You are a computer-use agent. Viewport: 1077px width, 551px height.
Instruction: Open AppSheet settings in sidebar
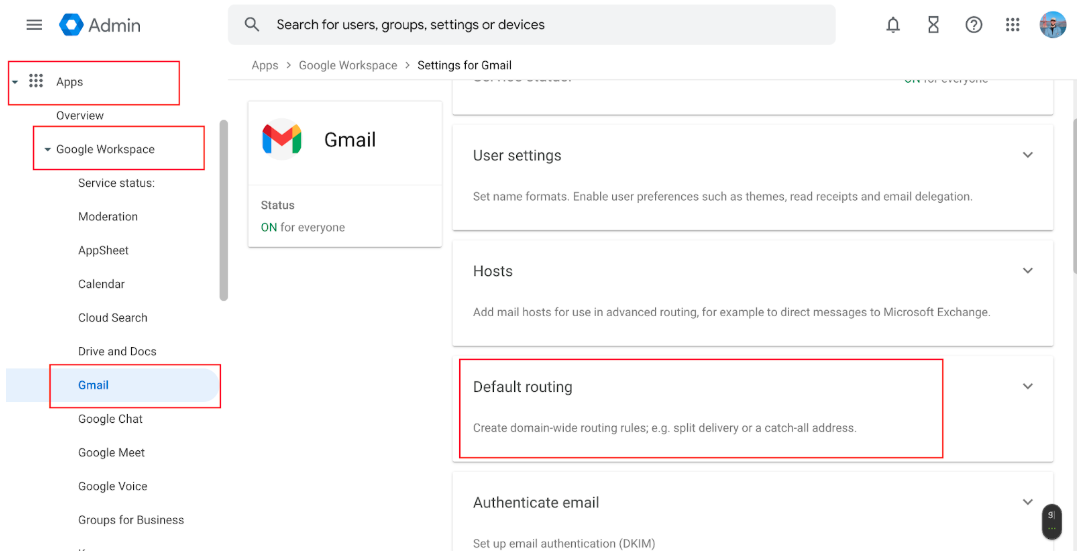tap(103, 250)
